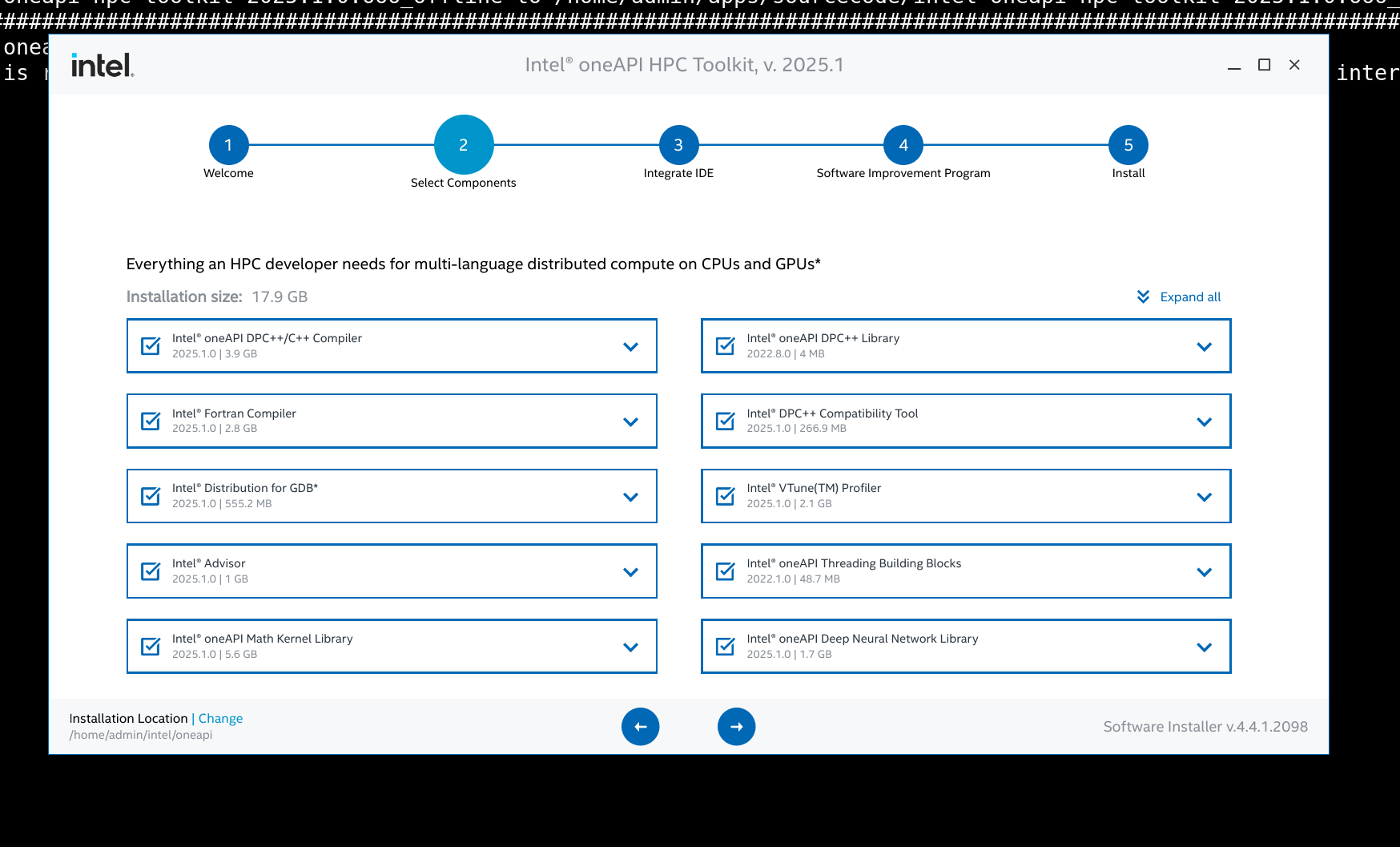Click Software Installer v.4.4.1.2098 text
This screenshot has height=847, width=1400.
coord(1205,727)
